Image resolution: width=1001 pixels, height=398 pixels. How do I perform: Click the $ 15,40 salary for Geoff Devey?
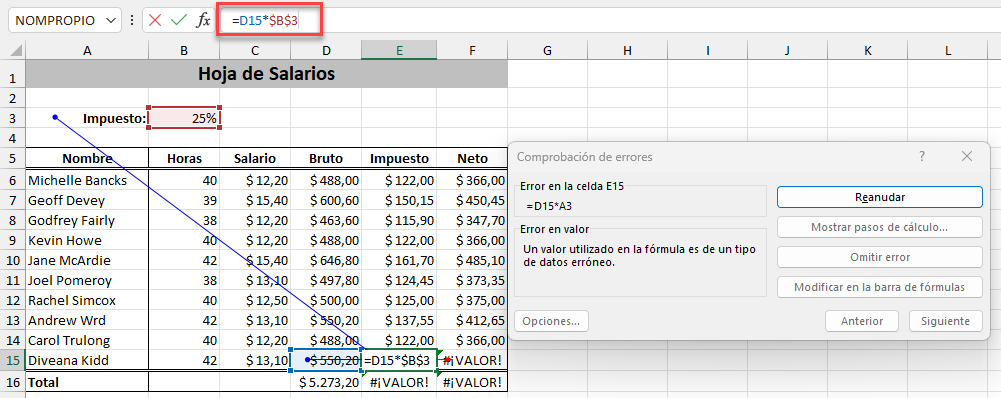tap(255, 201)
